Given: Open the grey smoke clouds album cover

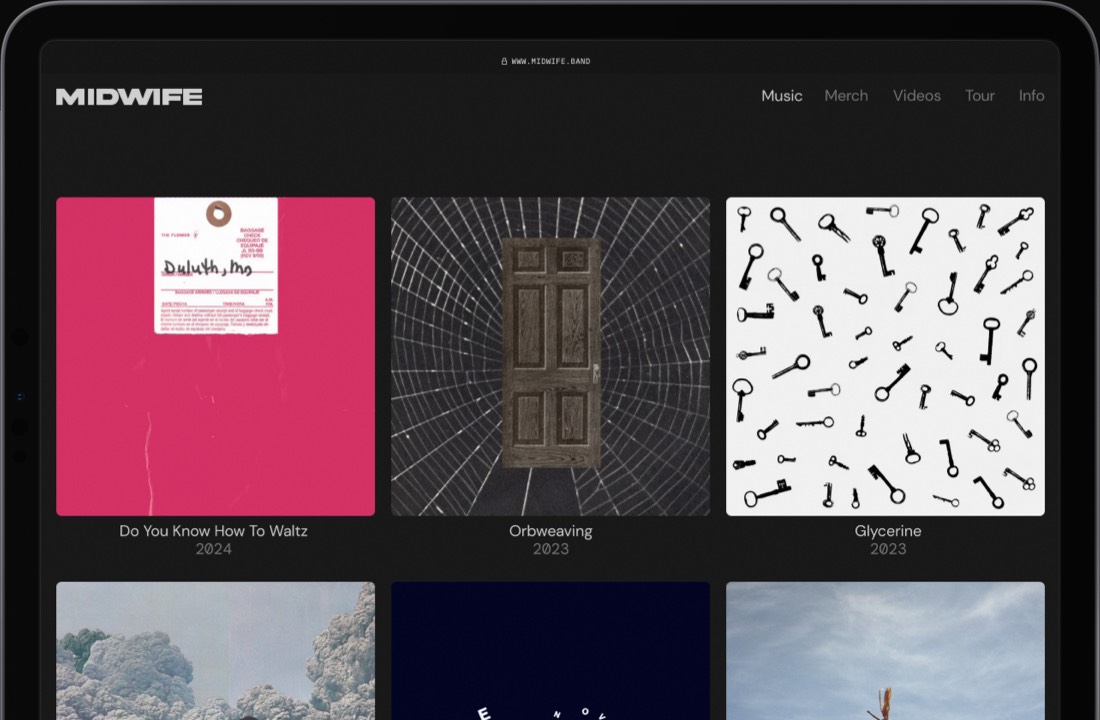Looking at the screenshot, I should [x=215, y=651].
